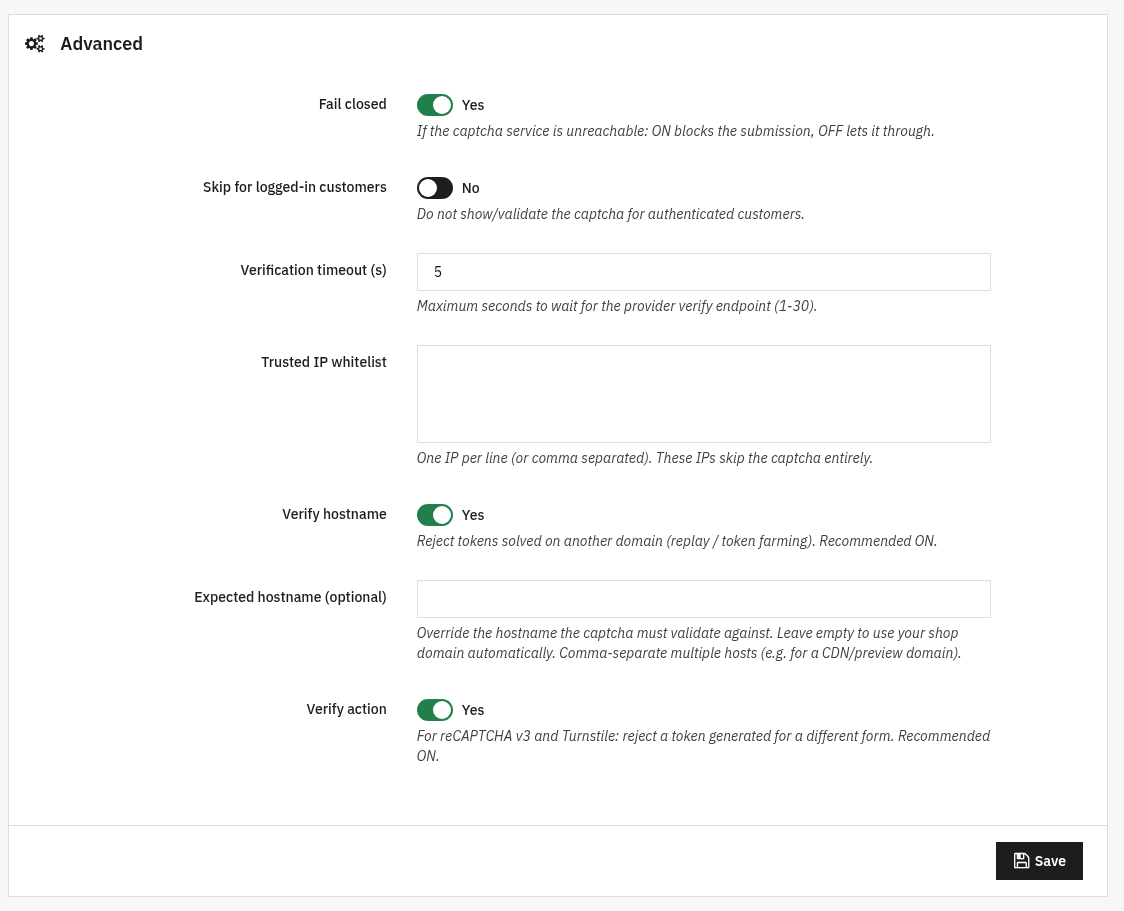Click the Verification timeout (s) label
This screenshot has width=1124, height=911.
[x=313, y=270]
